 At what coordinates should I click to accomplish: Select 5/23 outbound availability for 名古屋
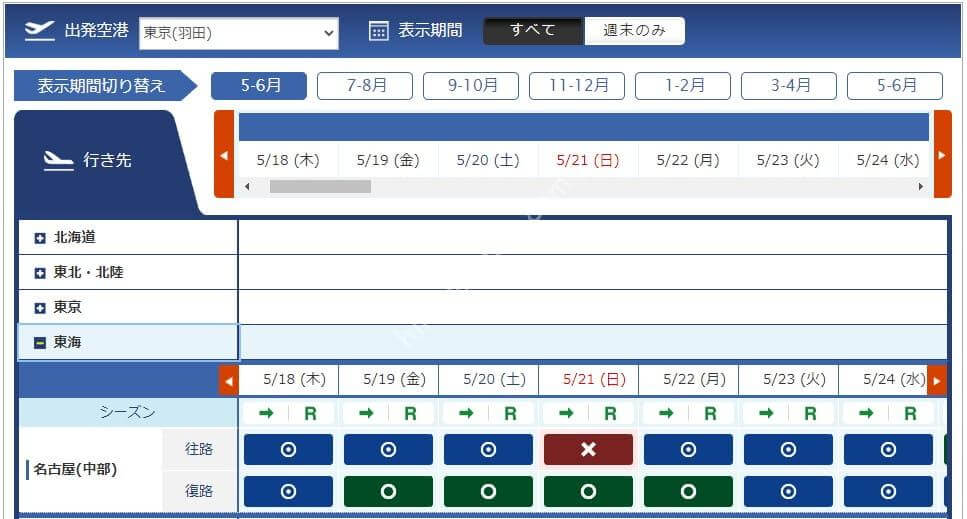tap(788, 449)
